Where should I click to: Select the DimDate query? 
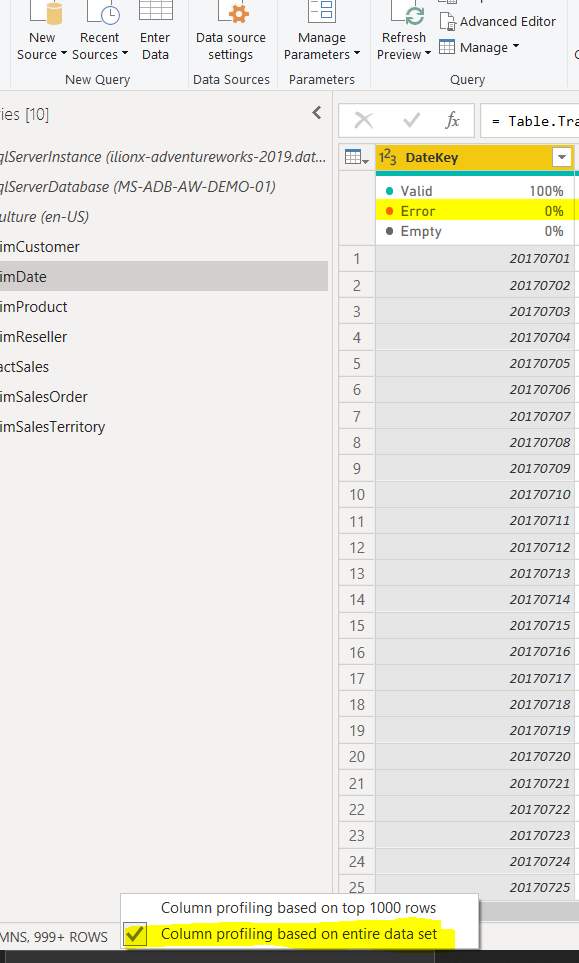164,276
